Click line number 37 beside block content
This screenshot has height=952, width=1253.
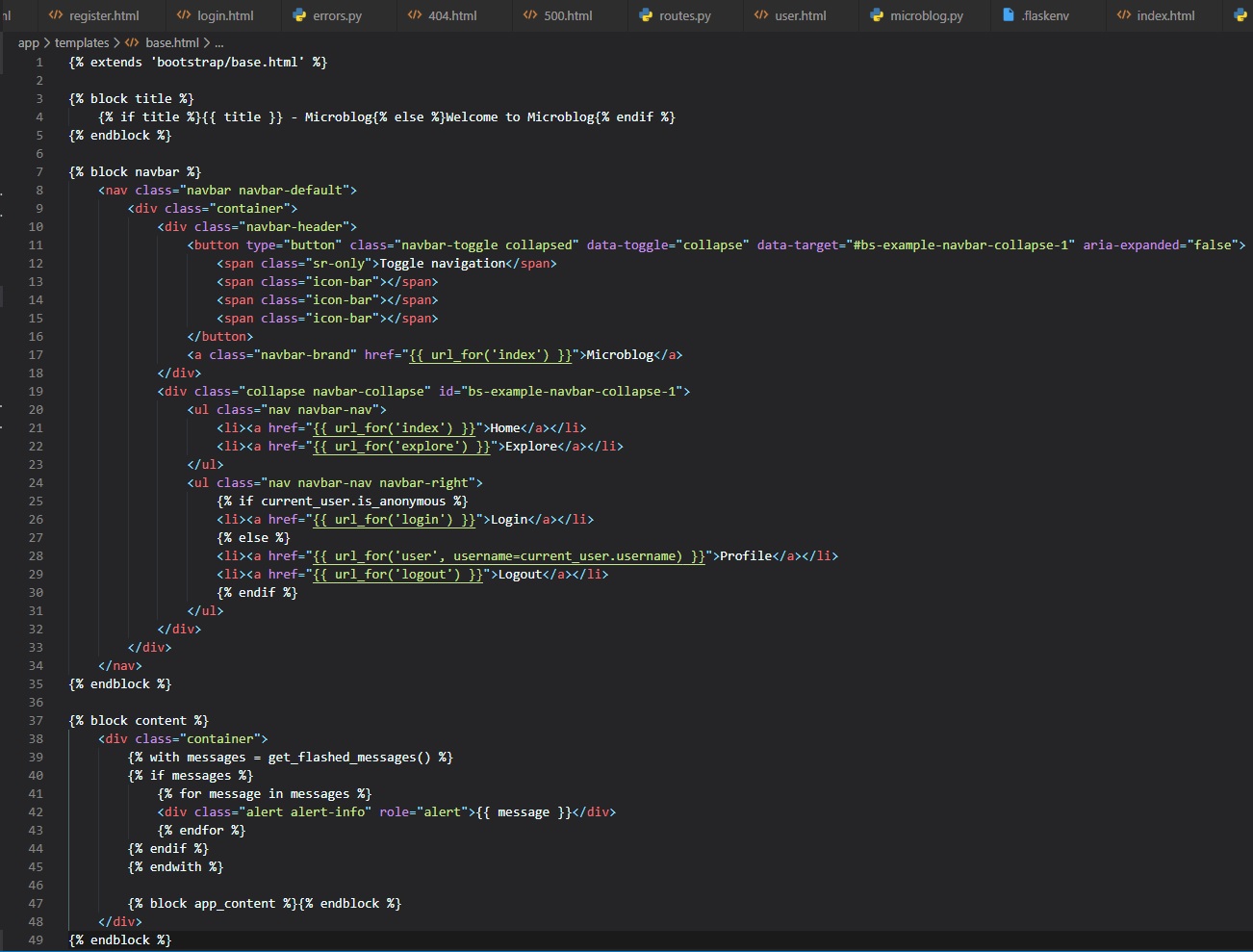[36, 721]
